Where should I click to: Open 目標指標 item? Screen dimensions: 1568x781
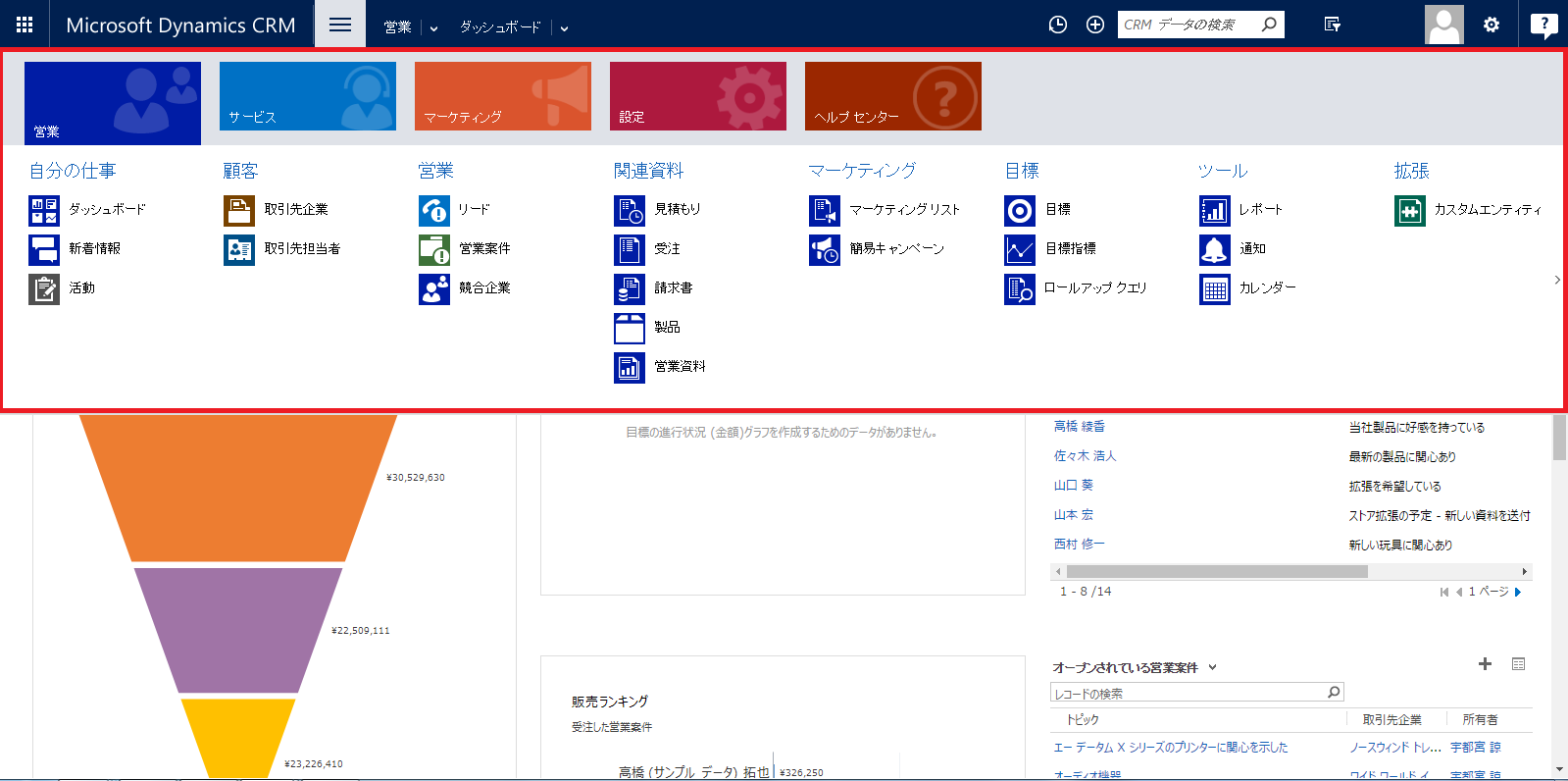click(1051, 249)
